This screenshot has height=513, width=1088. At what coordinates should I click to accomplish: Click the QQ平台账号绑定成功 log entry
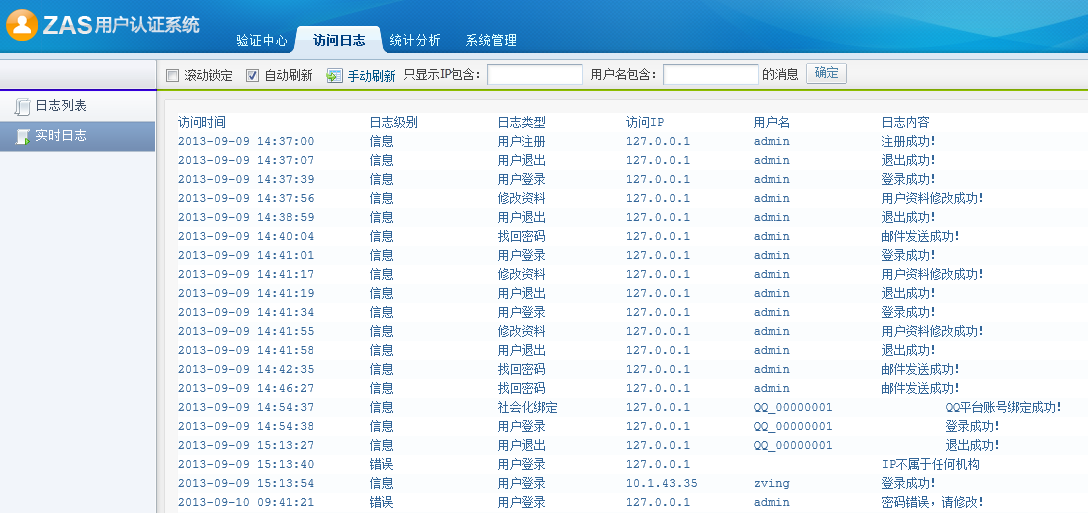point(1002,407)
